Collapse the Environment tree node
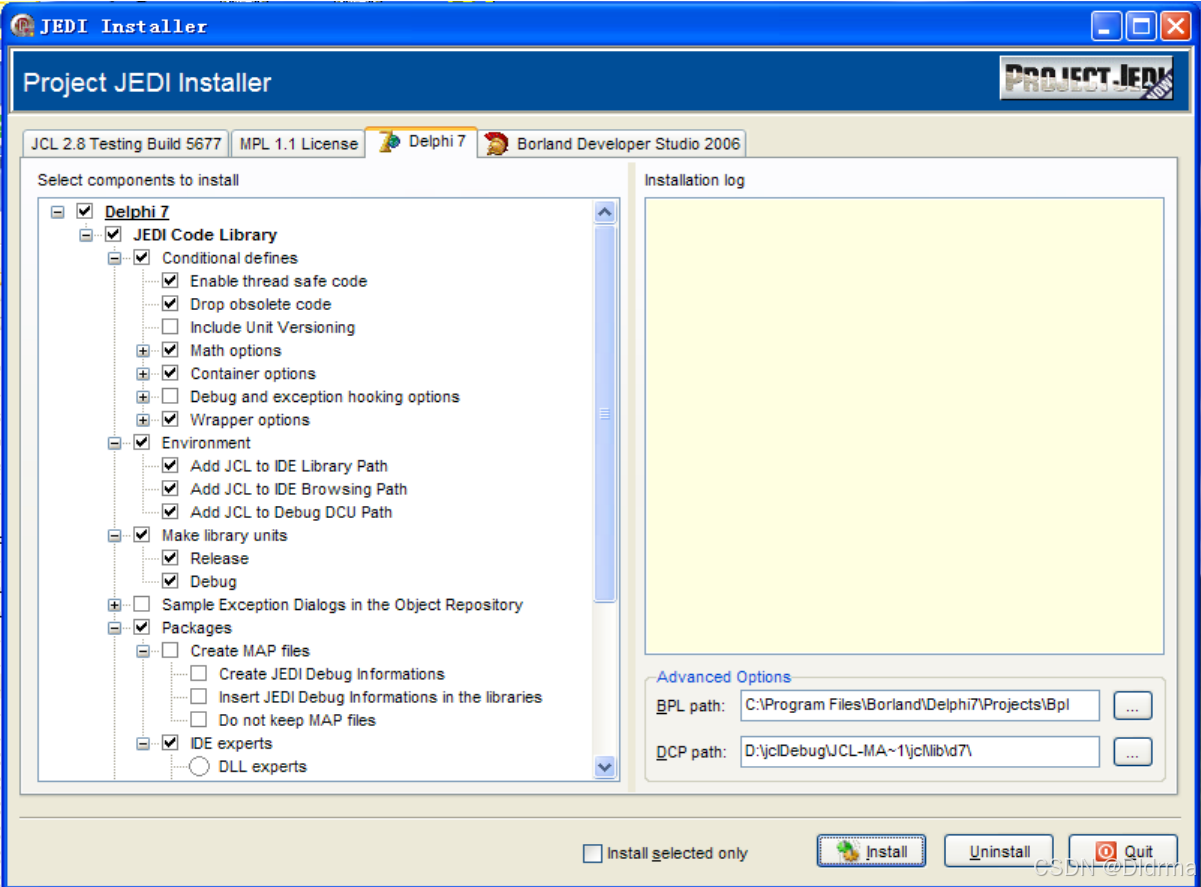 pyautogui.click(x=114, y=443)
